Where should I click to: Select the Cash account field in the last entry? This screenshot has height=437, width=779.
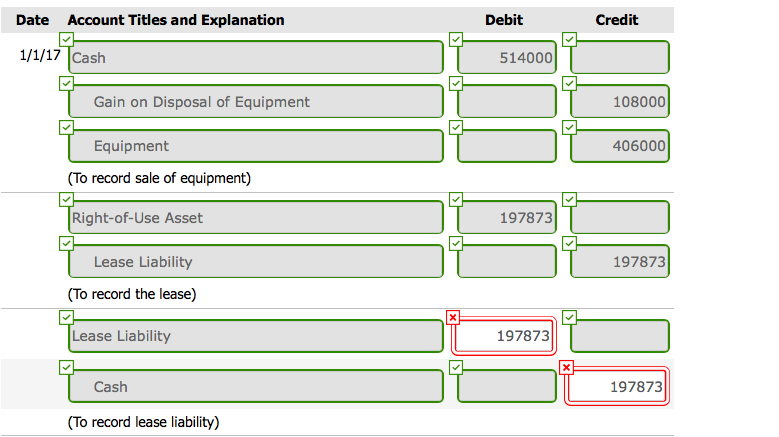pyautogui.click(x=255, y=386)
